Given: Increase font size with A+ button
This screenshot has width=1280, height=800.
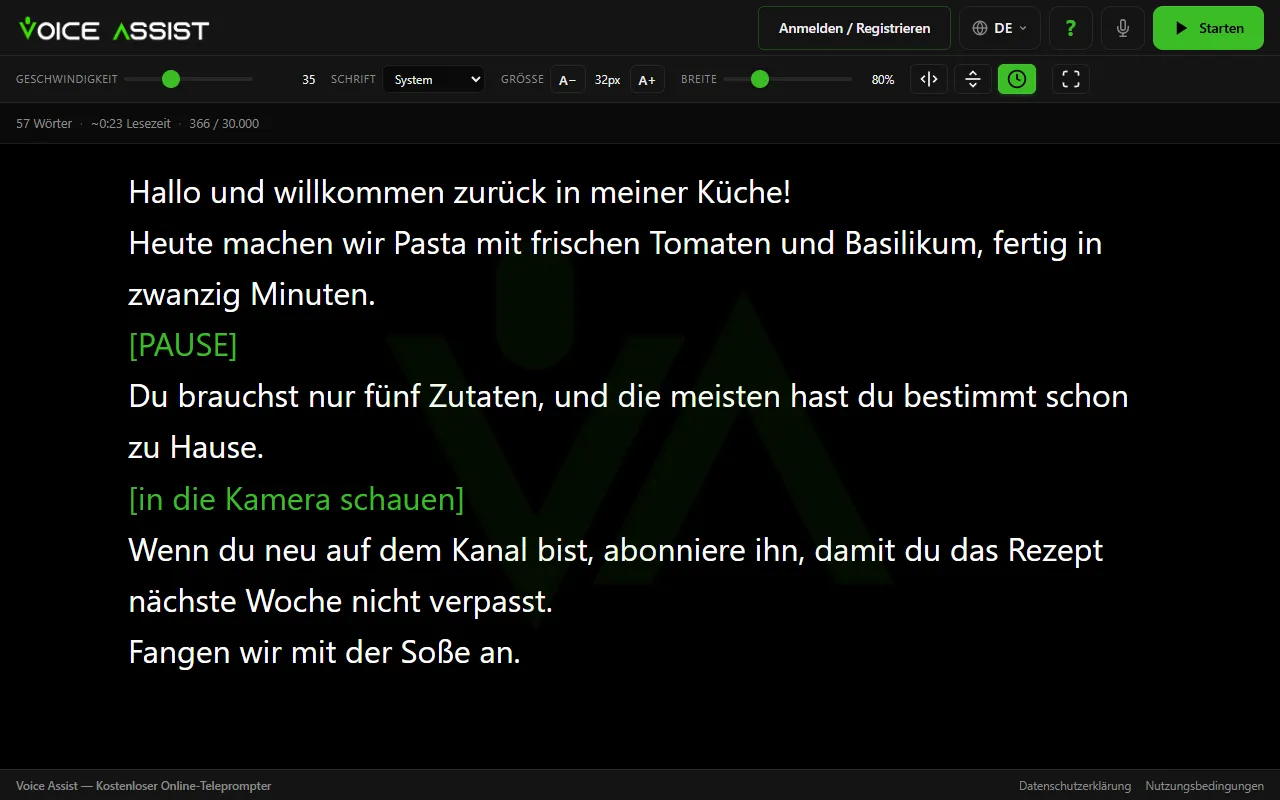Looking at the screenshot, I should (647, 80).
